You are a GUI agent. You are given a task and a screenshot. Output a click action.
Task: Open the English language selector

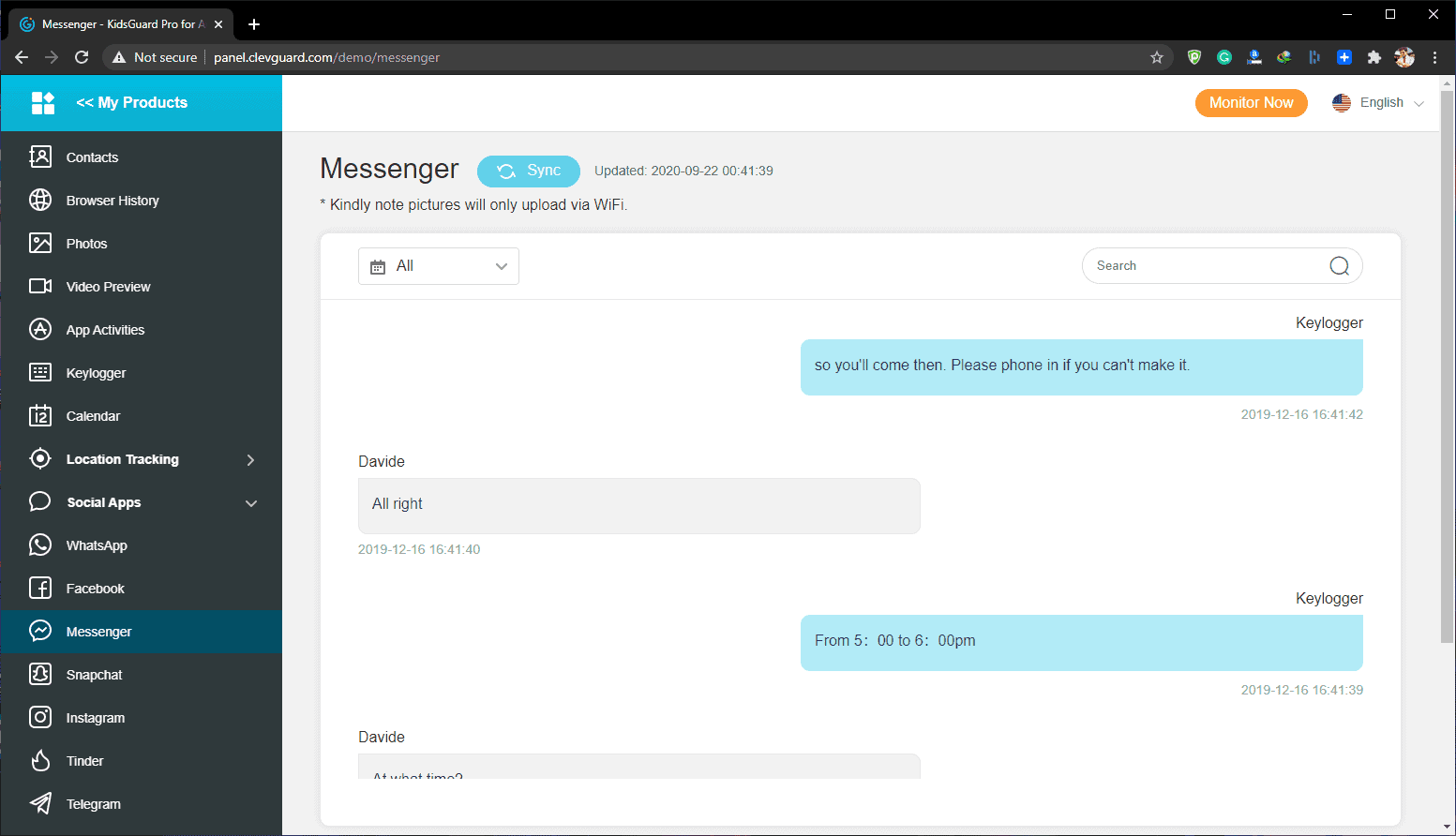(1377, 102)
